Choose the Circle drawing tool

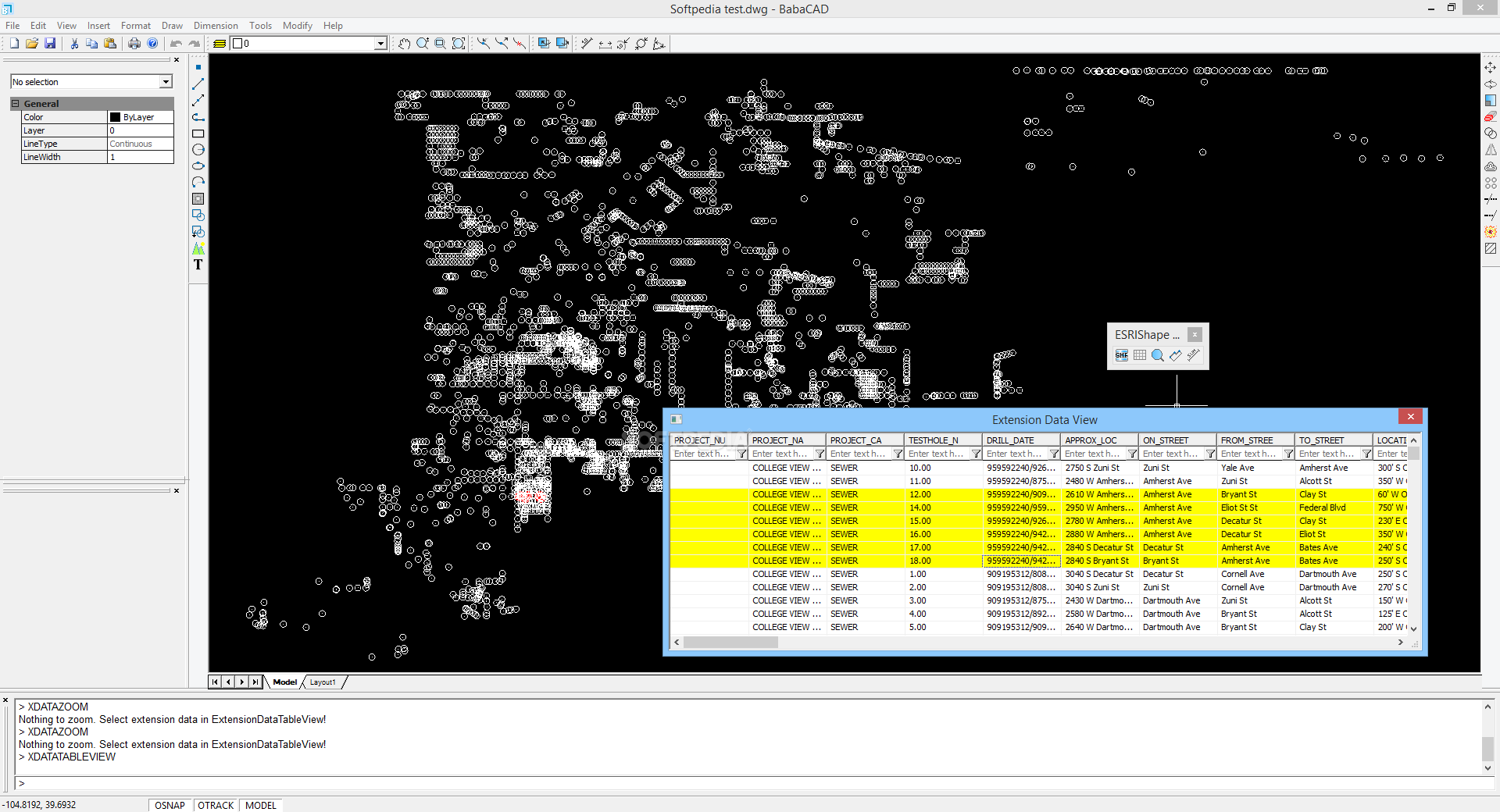point(198,150)
